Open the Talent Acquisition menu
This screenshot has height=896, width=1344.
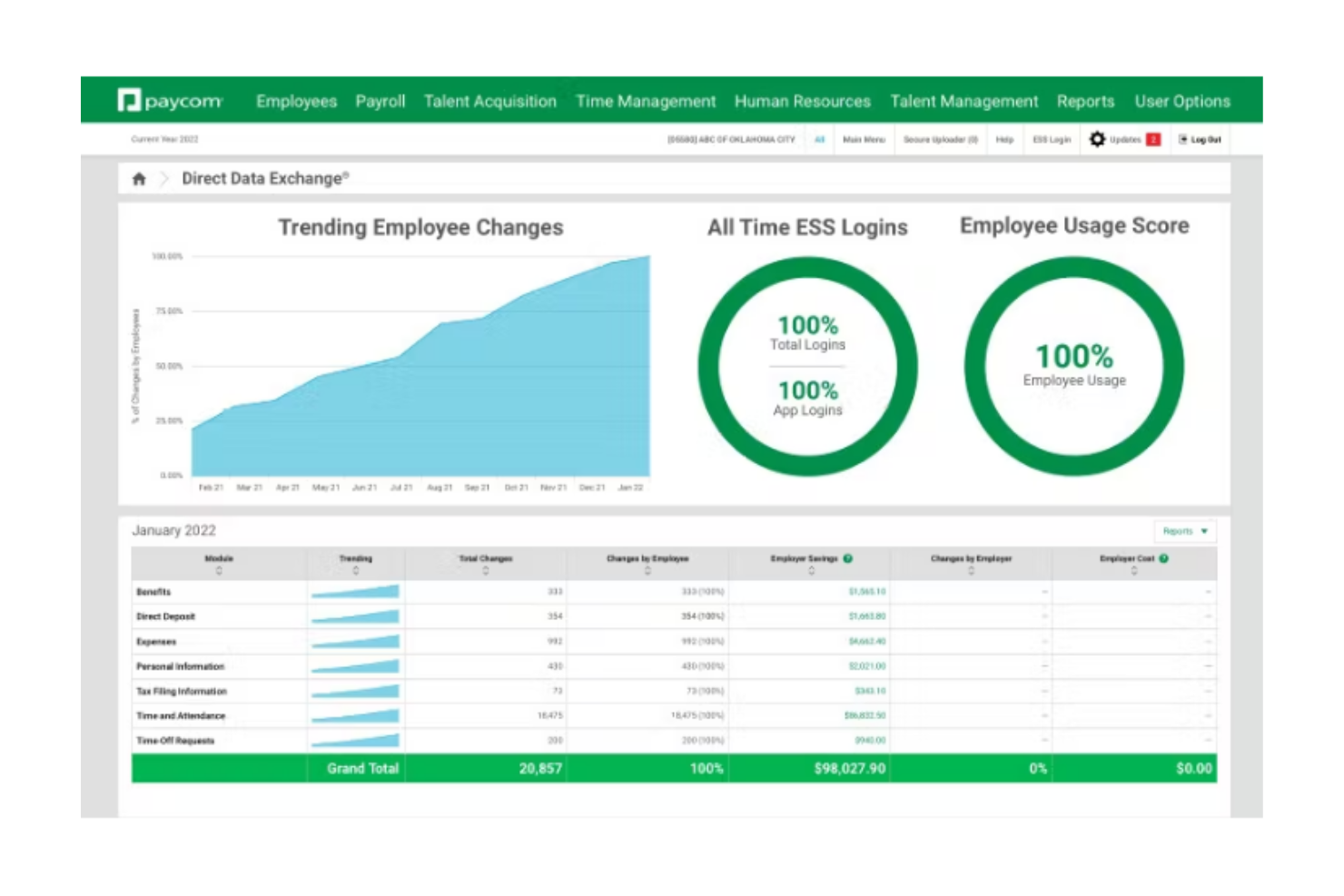(x=489, y=102)
